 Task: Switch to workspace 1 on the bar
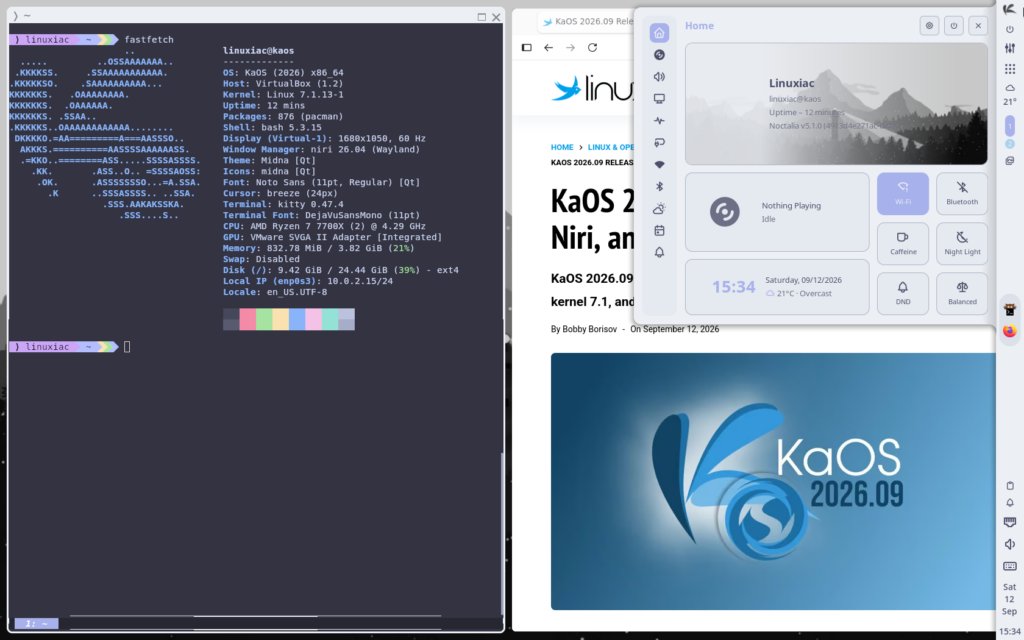pos(1010,125)
